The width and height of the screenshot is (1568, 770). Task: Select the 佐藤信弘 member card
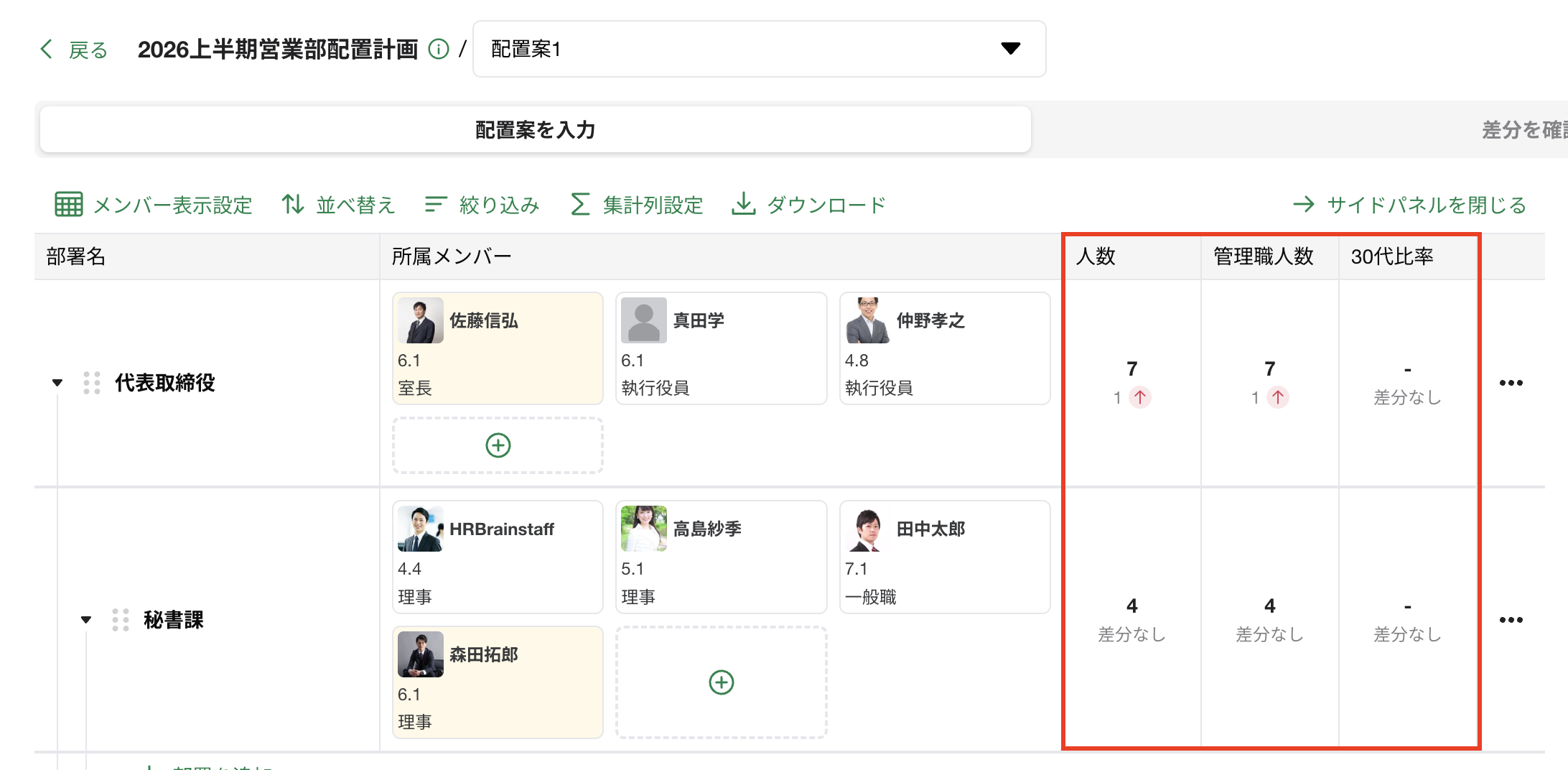[498, 348]
